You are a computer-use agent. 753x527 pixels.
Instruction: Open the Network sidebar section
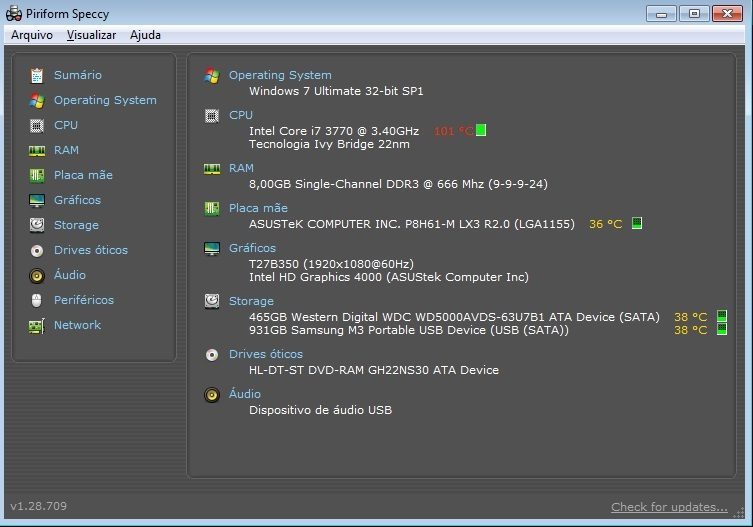coord(77,325)
